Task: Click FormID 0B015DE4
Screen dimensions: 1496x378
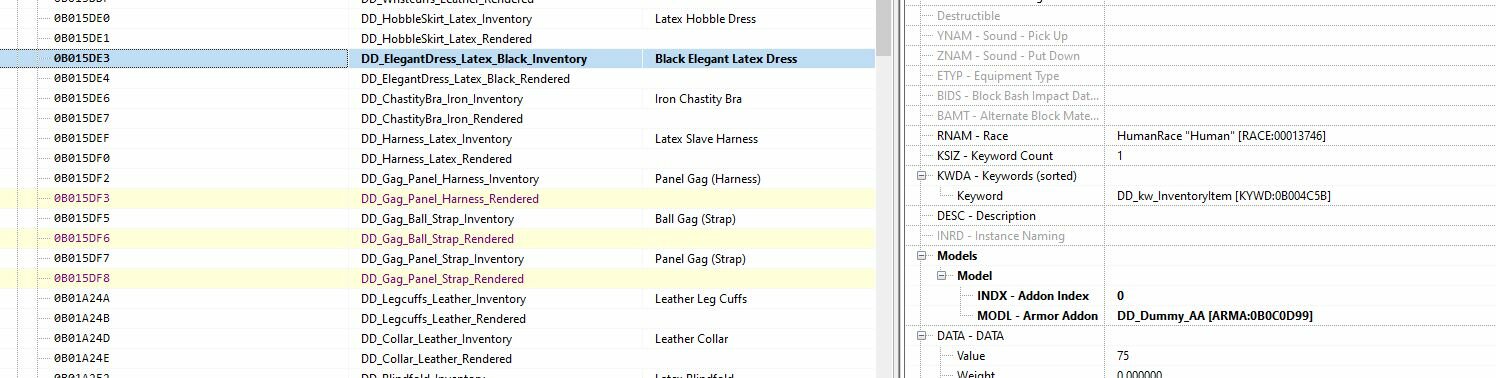Action: pos(82,79)
